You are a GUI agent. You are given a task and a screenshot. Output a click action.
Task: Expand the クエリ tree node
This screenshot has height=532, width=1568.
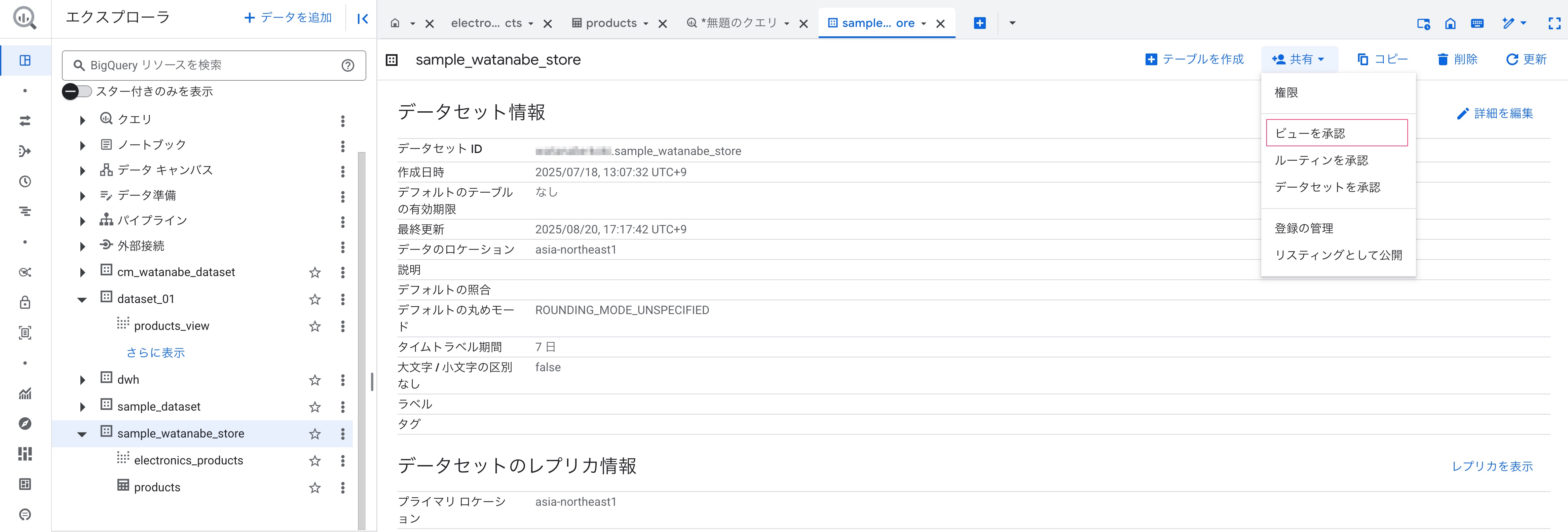(82, 120)
